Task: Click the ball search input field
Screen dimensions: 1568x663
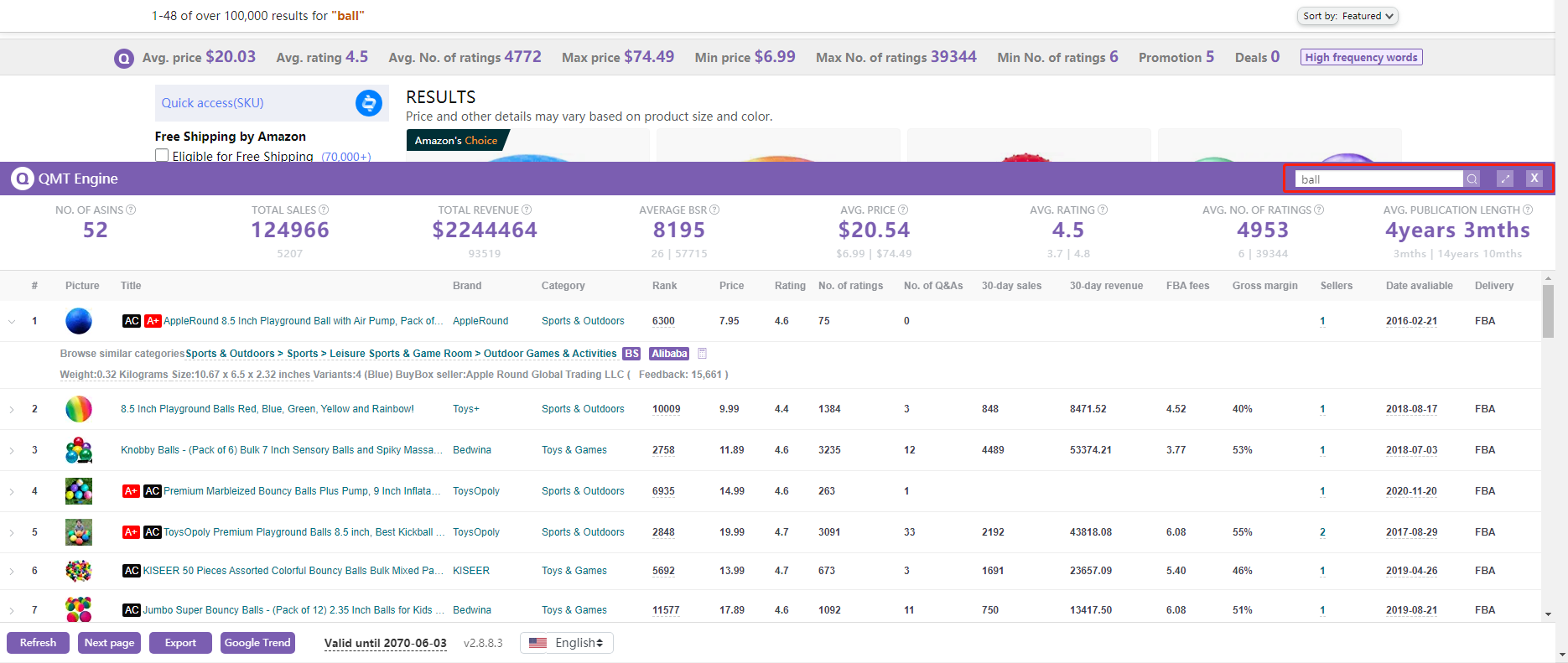Action: pos(1379,179)
